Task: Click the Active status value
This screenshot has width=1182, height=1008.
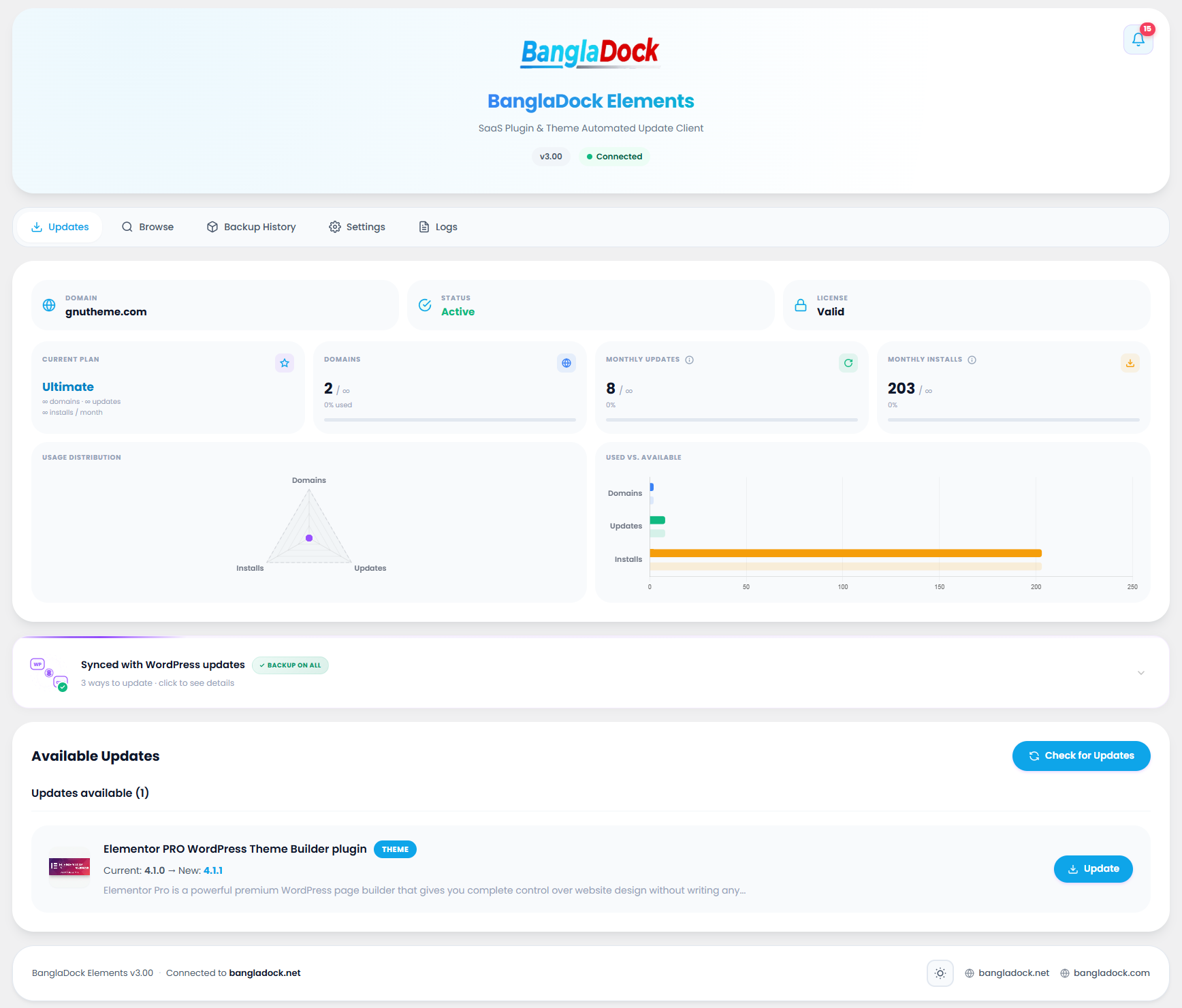Action: (458, 312)
